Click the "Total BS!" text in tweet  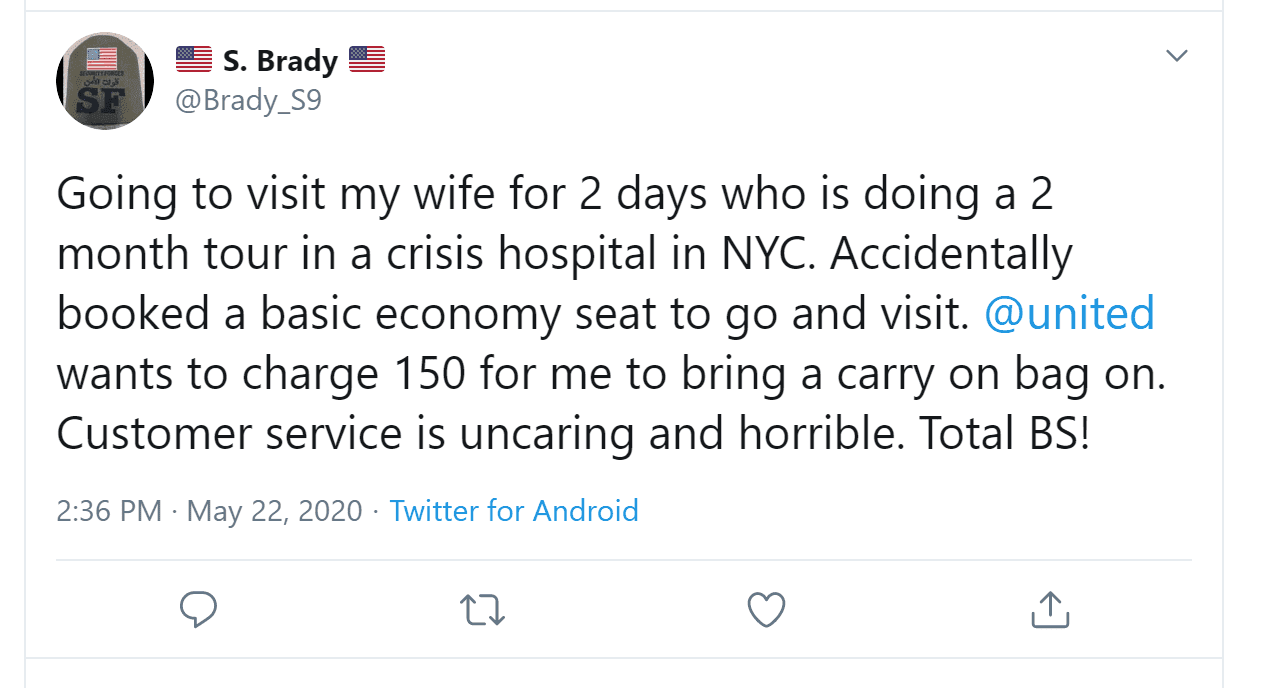[x=1004, y=433]
